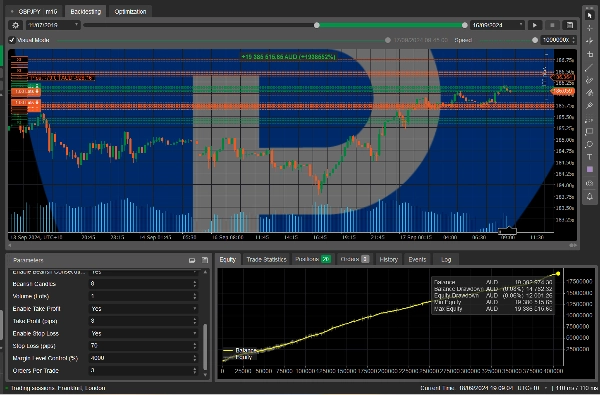Open Enable Stop Loss dropdown

[143, 333]
